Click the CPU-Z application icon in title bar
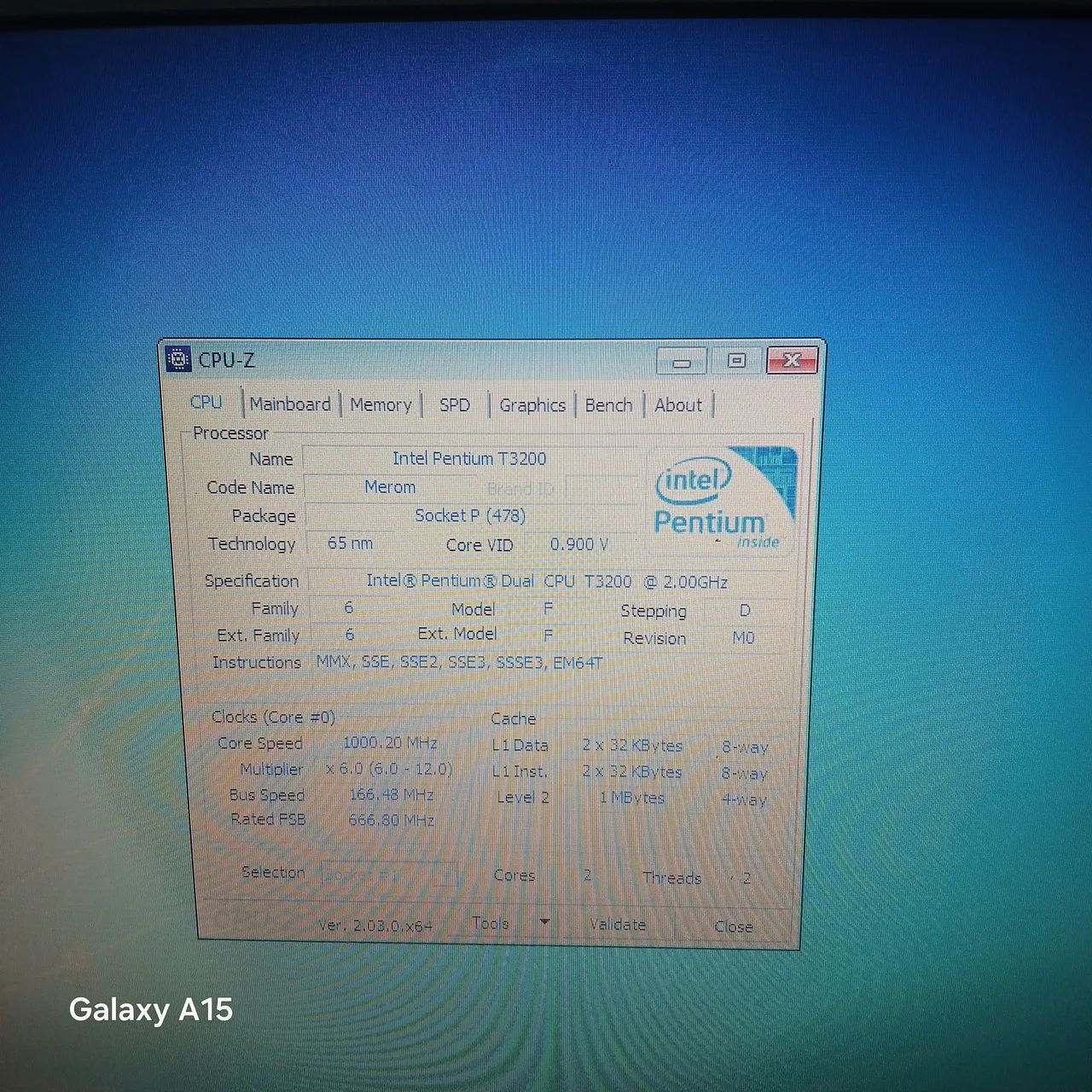 [x=178, y=360]
